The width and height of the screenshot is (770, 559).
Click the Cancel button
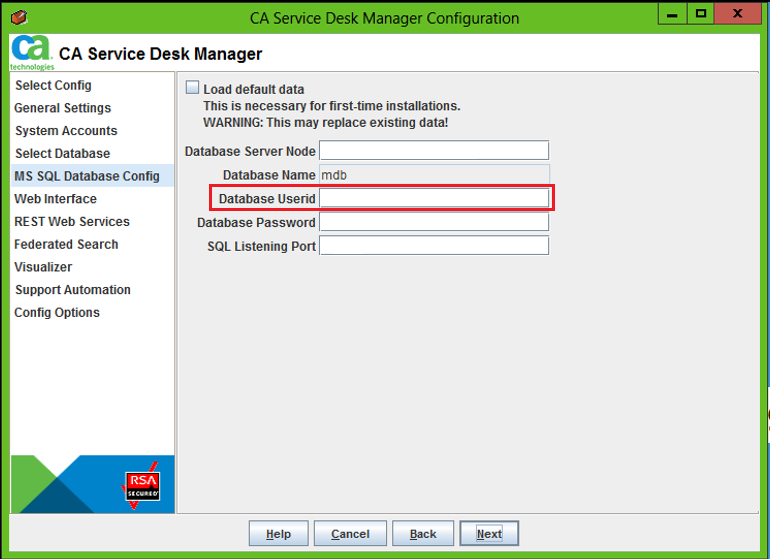point(350,533)
